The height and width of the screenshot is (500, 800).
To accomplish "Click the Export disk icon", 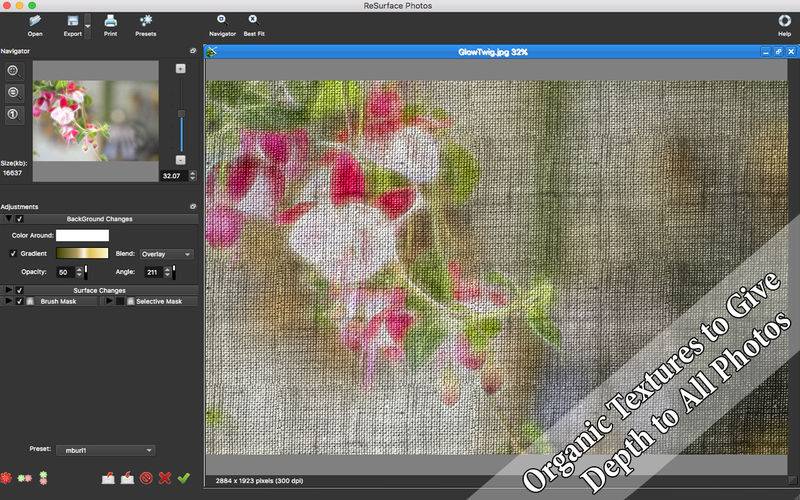I will point(72,21).
